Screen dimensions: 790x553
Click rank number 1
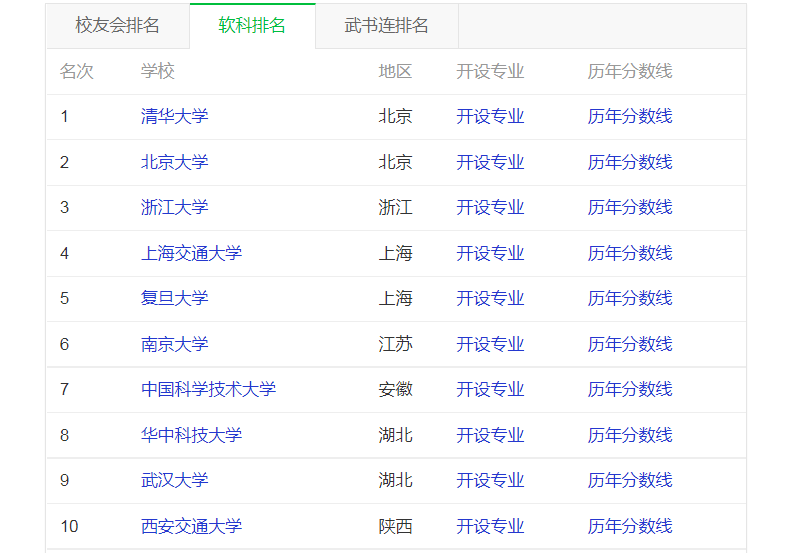[x=64, y=117]
